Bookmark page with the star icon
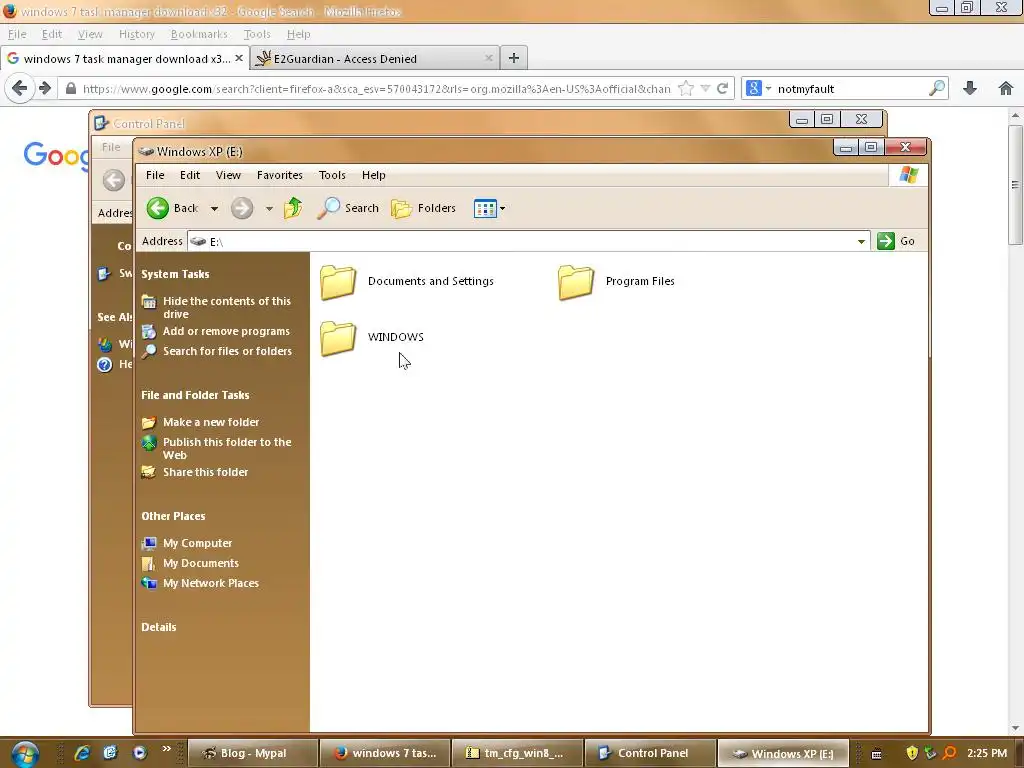 click(x=686, y=88)
